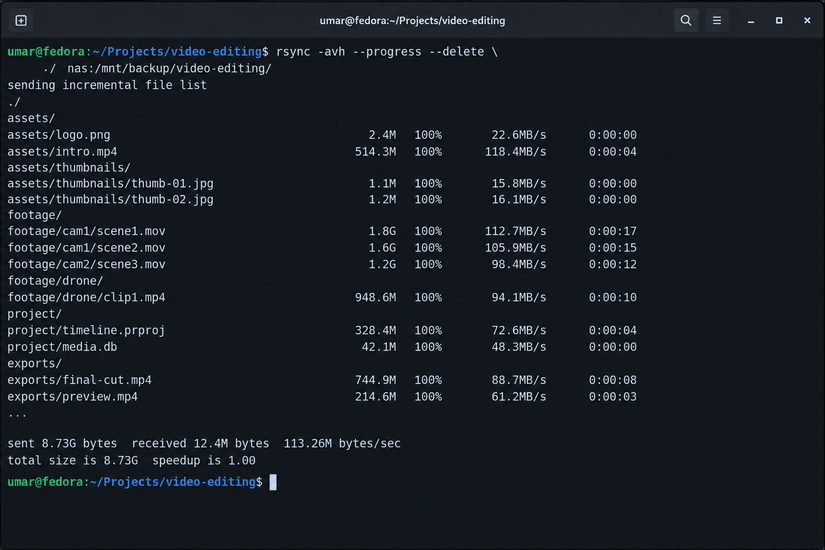The height and width of the screenshot is (550, 825).
Task: Click footage/cam1/scene1.mov entry
Action: (86, 231)
